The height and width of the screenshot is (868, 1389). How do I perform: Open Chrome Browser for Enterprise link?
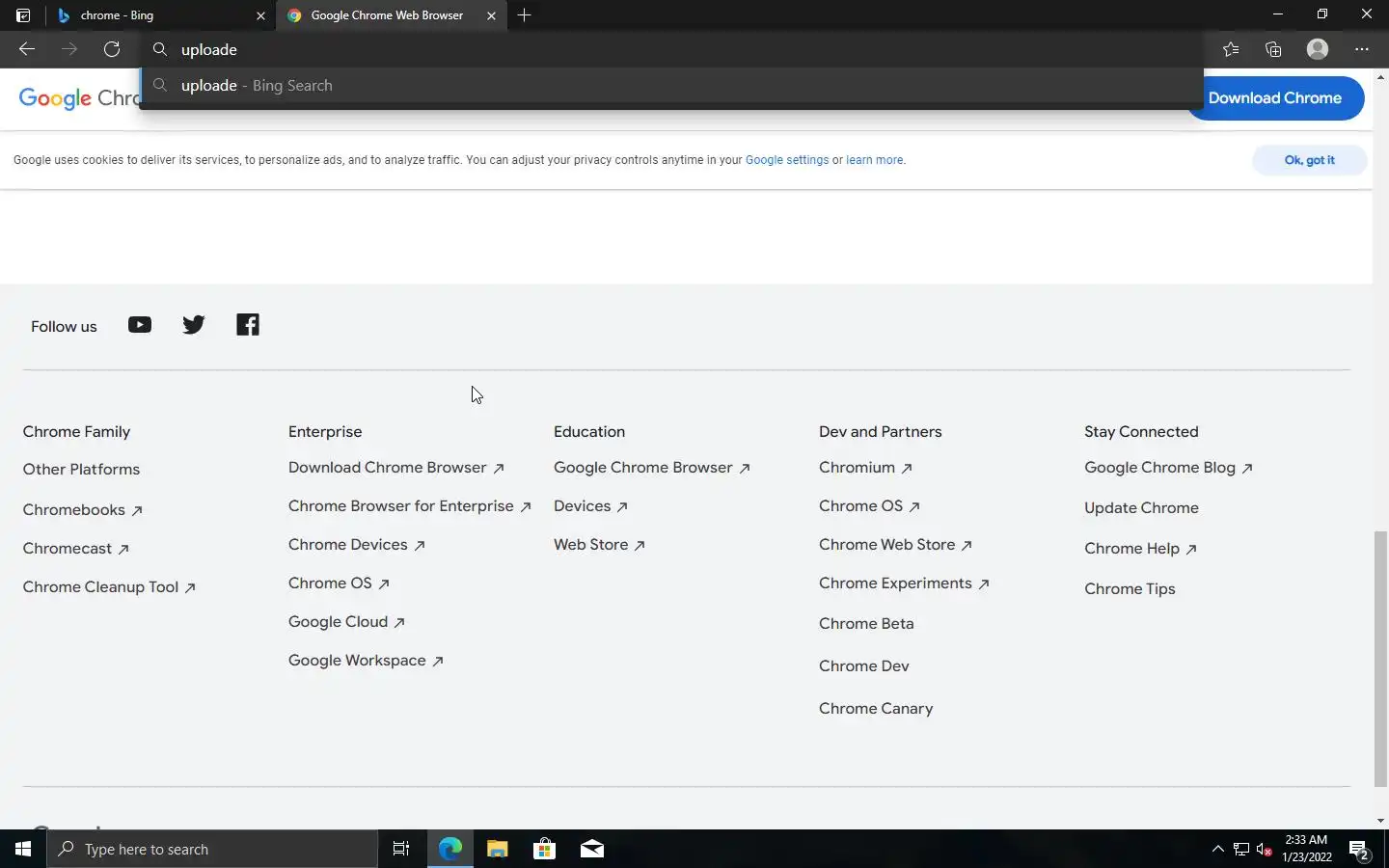pyautogui.click(x=410, y=506)
